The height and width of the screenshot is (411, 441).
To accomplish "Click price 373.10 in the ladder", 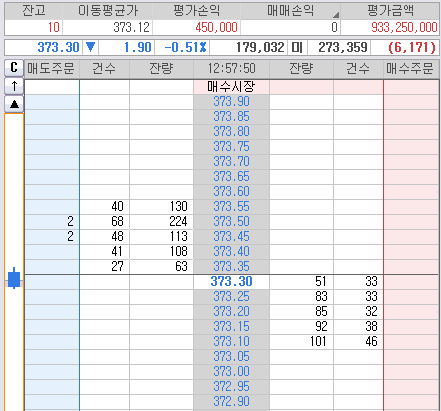I will pyautogui.click(x=231, y=342).
